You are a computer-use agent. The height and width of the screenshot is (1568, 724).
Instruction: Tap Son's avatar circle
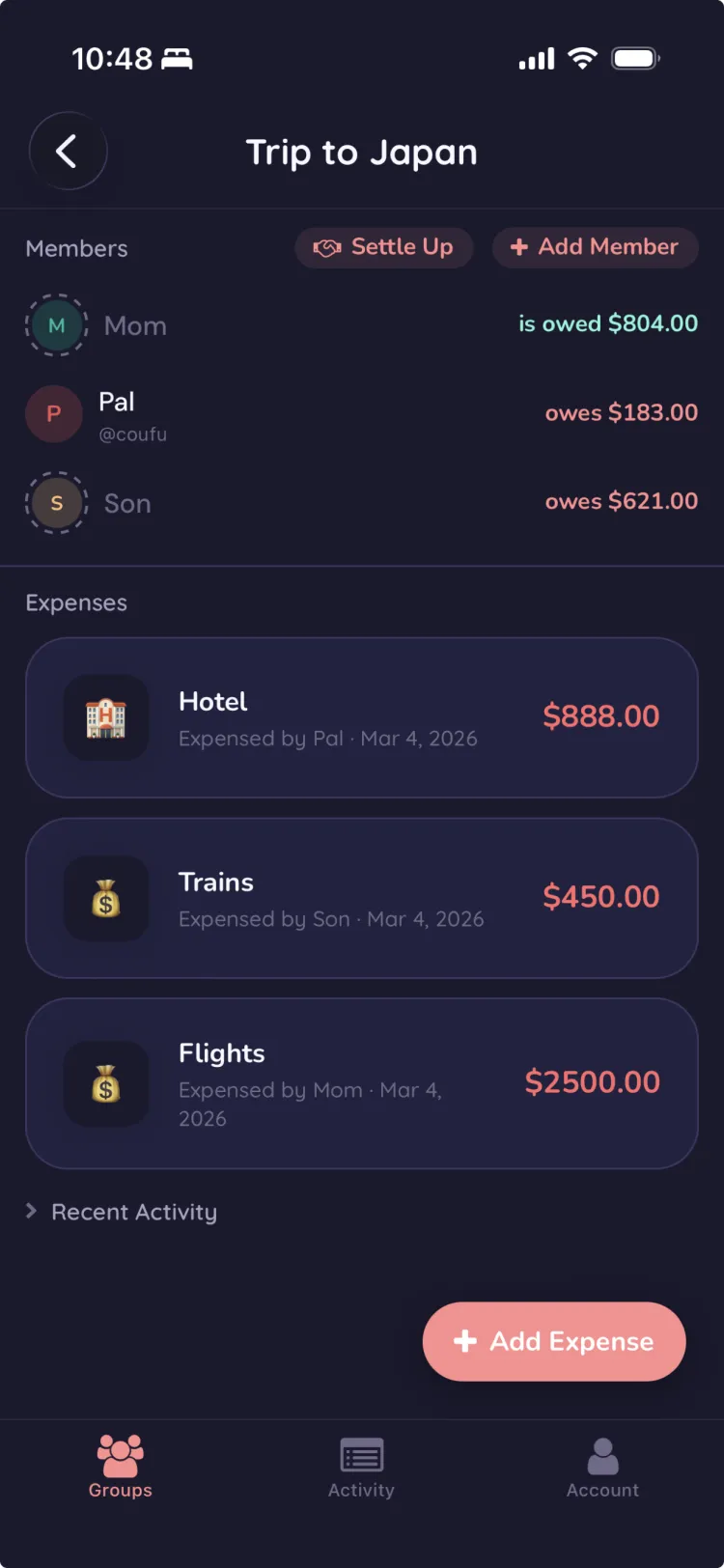(x=56, y=503)
